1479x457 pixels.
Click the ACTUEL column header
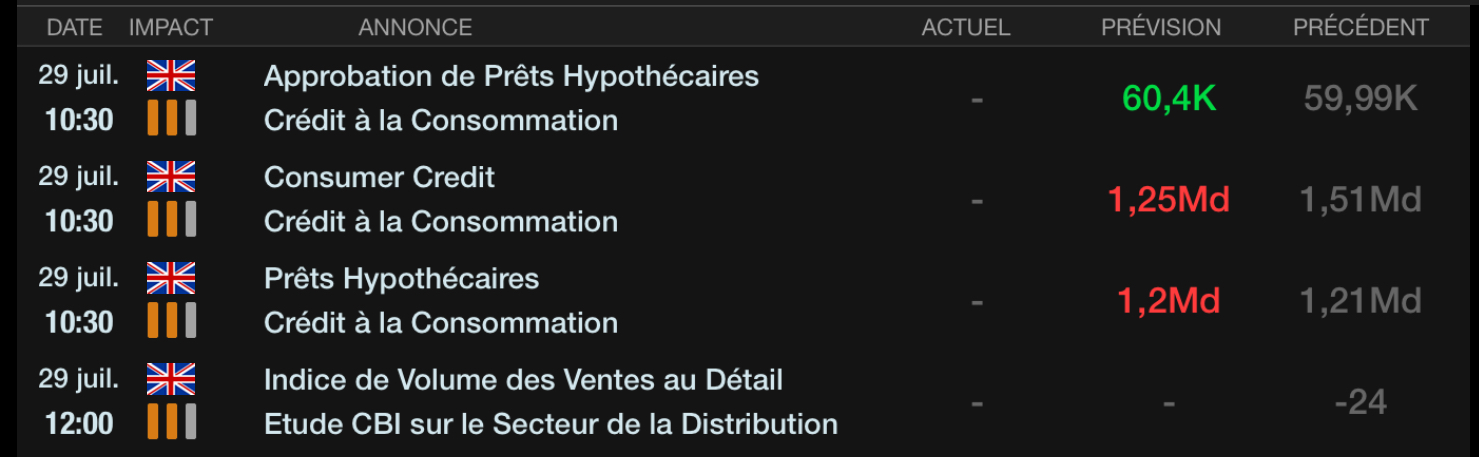(966, 28)
